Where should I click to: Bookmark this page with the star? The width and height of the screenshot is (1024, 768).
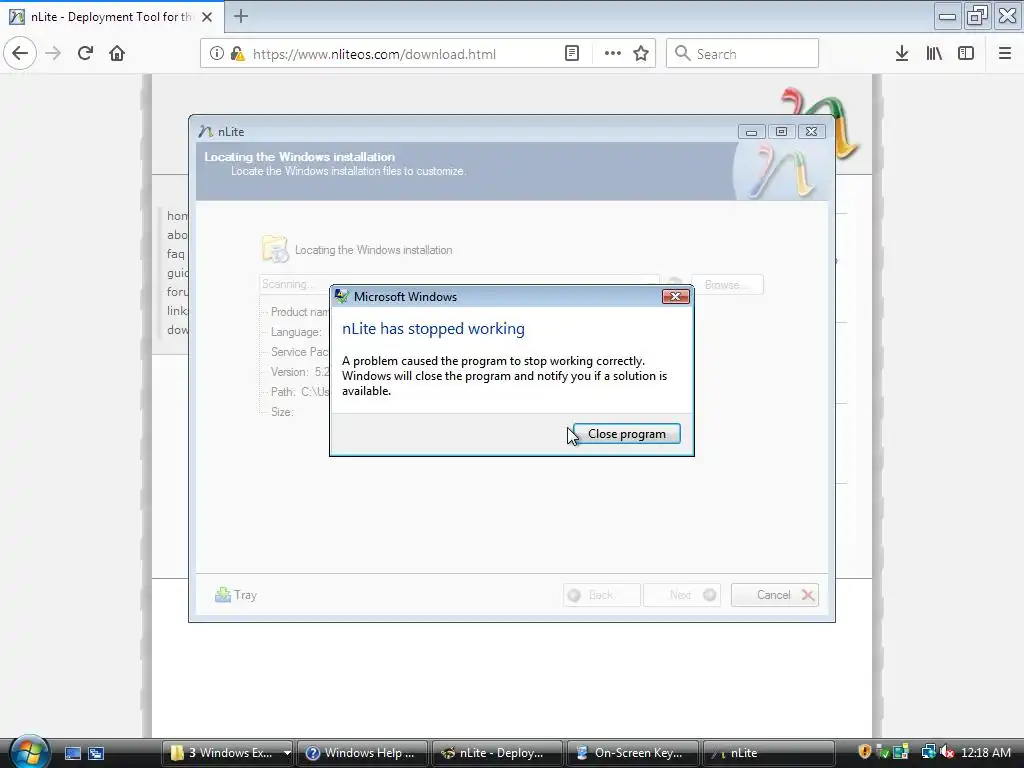641,54
